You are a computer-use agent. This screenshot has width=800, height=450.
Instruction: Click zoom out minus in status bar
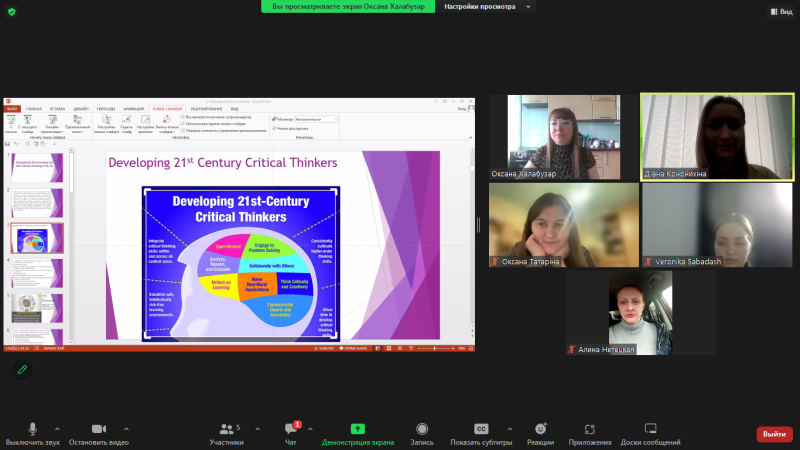[418, 348]
